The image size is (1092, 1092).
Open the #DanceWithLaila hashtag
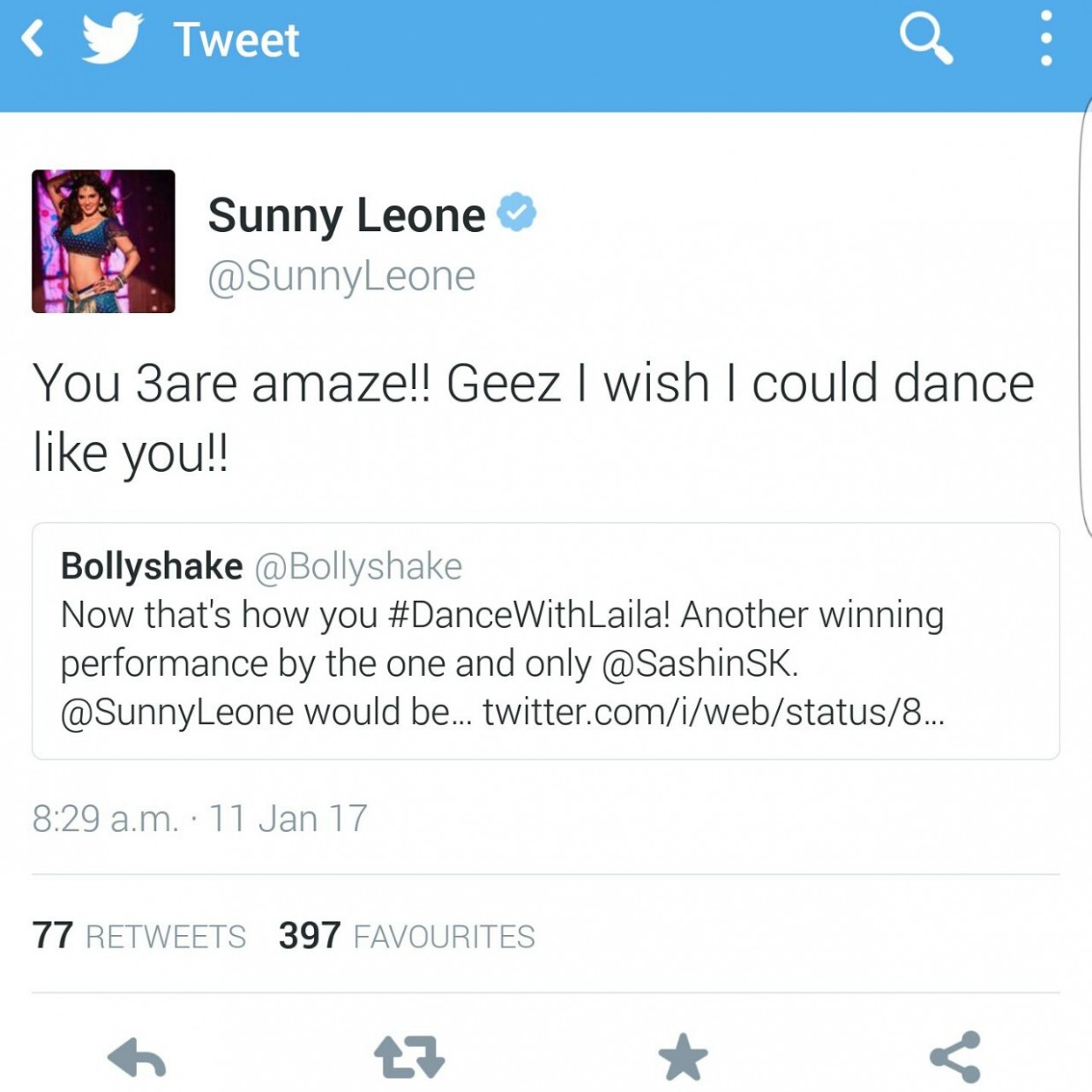coord(528,615)
